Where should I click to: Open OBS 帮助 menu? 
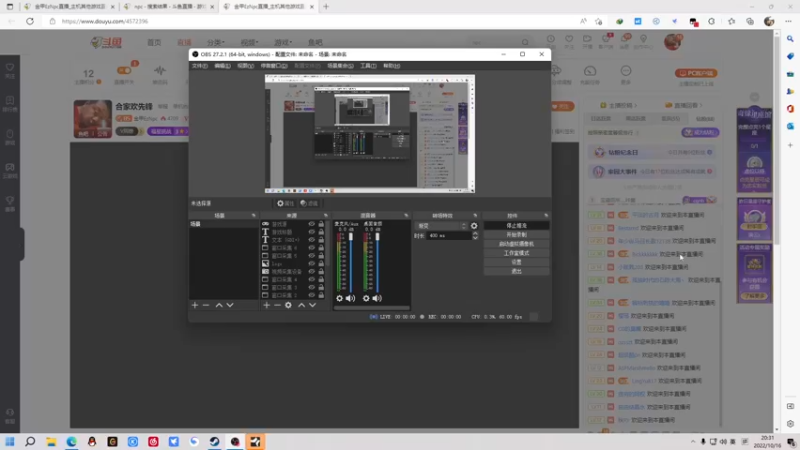tap(392, 66)
